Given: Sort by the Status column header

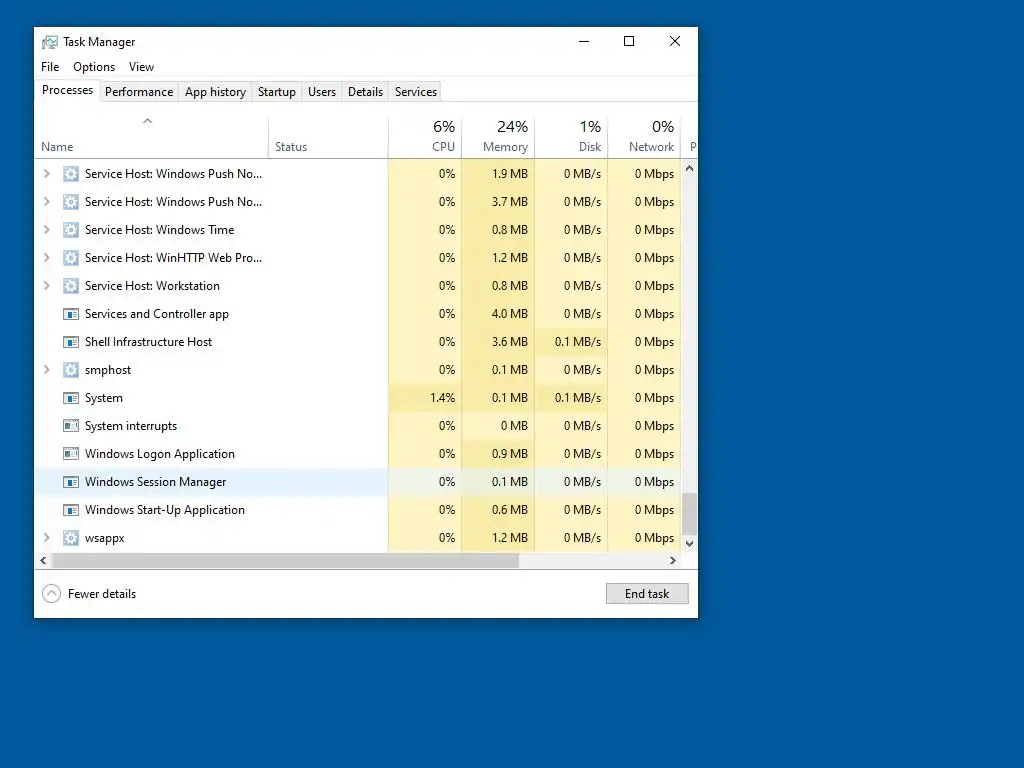Looking at the screenshot, I should pyautogui.click(x=328, y=137).
